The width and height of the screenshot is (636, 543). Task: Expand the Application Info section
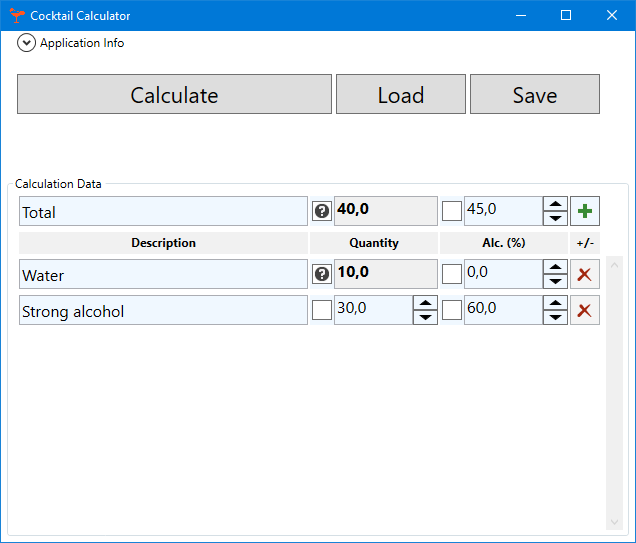coord(26,43)
